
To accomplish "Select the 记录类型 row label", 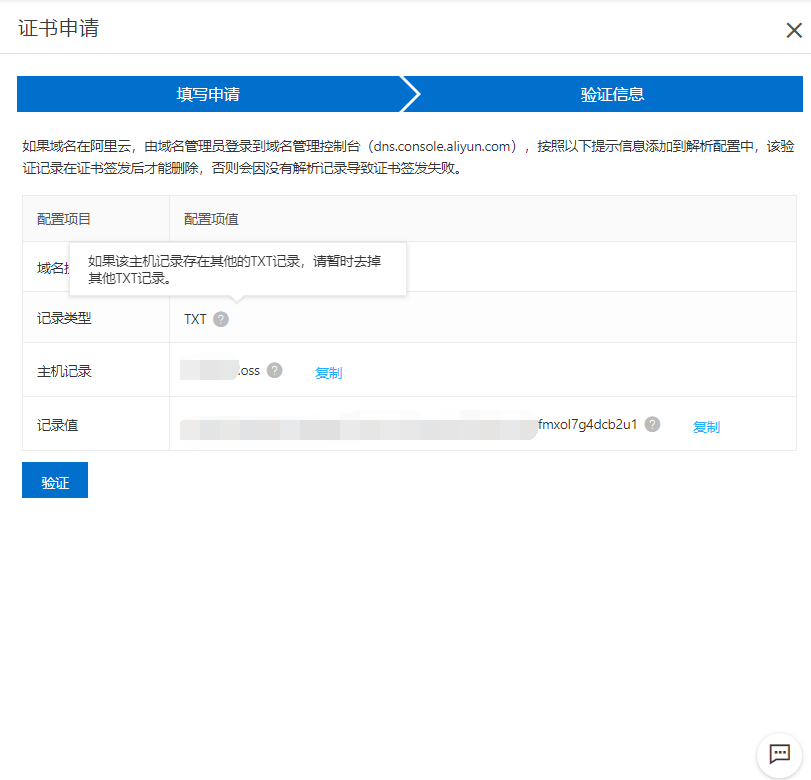I will click(x=64, y=318).
